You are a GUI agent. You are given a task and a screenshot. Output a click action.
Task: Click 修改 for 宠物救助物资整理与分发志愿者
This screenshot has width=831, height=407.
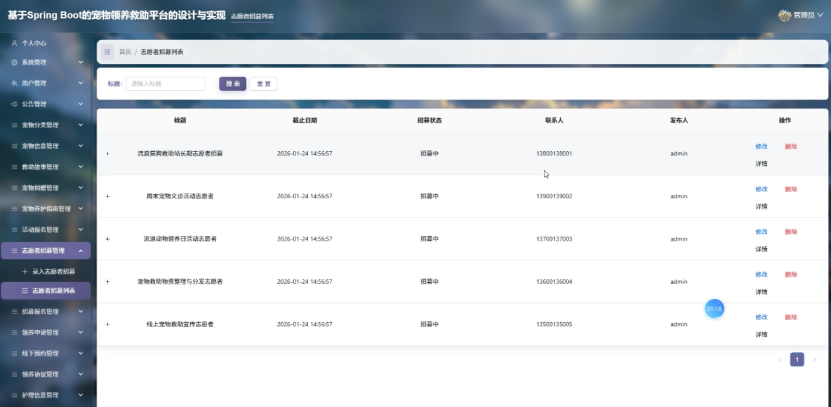(x=761, y=275)
